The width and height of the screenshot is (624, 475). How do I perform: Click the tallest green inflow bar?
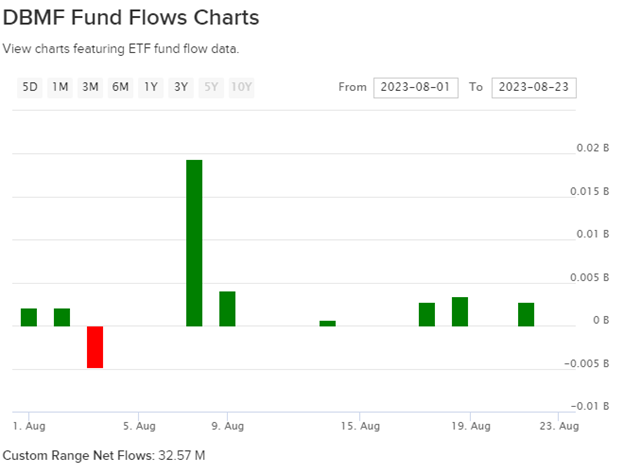pos(194,243)
